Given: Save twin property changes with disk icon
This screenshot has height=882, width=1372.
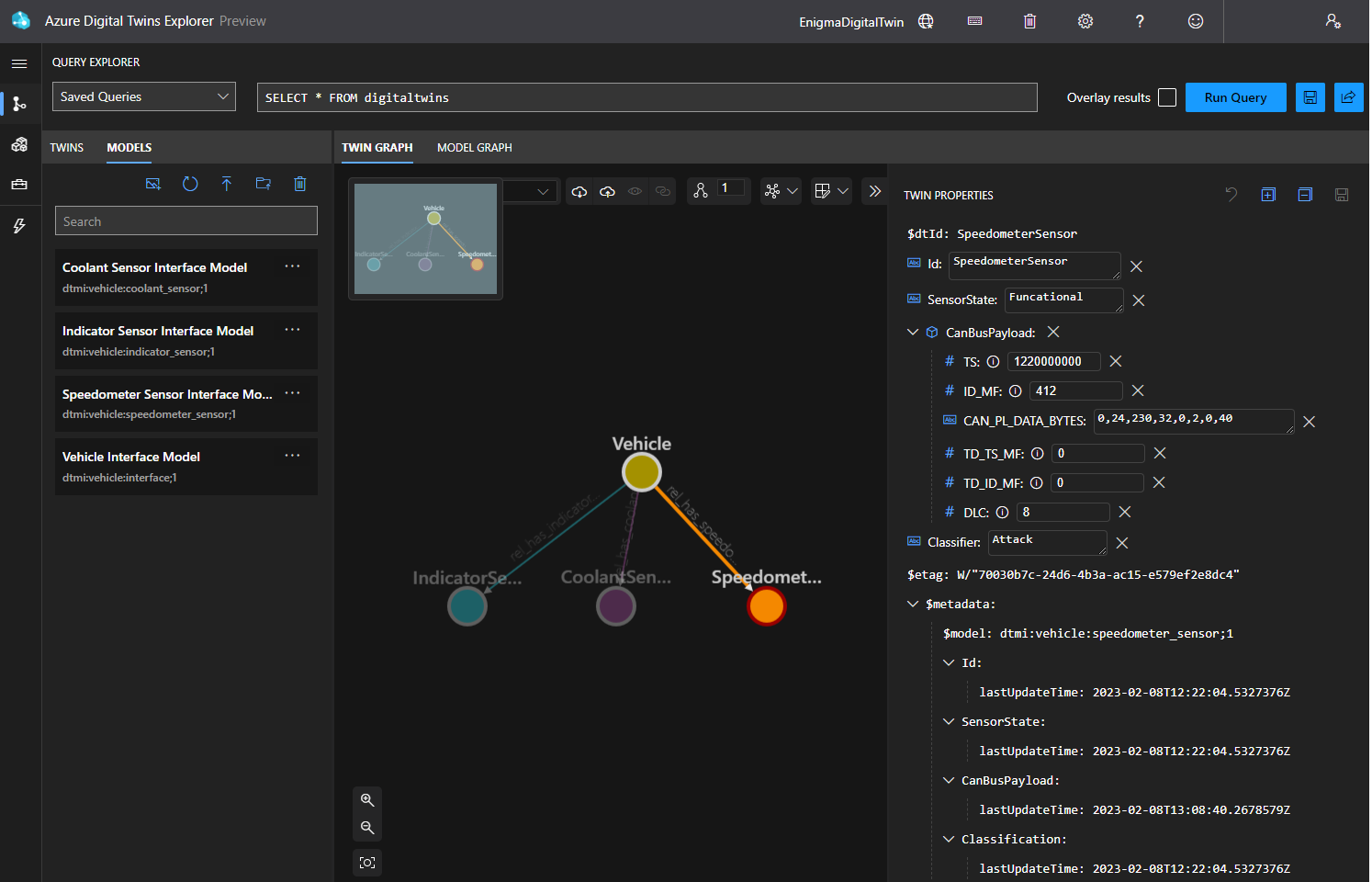Looking at the screenshot, I should (x=1342, y=195).
